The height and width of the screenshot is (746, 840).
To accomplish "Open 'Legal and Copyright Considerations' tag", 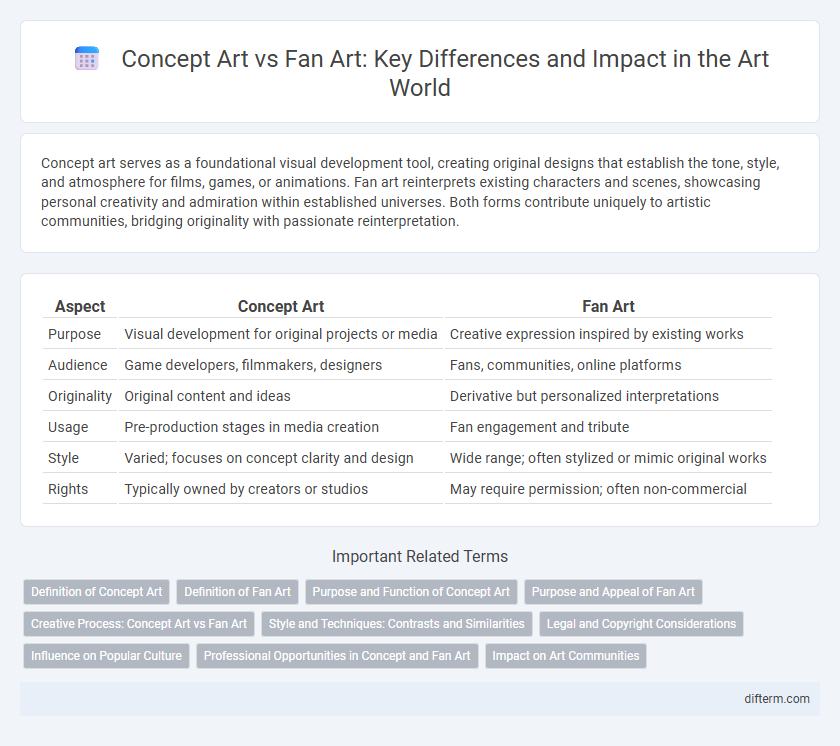I will point(641,624).
